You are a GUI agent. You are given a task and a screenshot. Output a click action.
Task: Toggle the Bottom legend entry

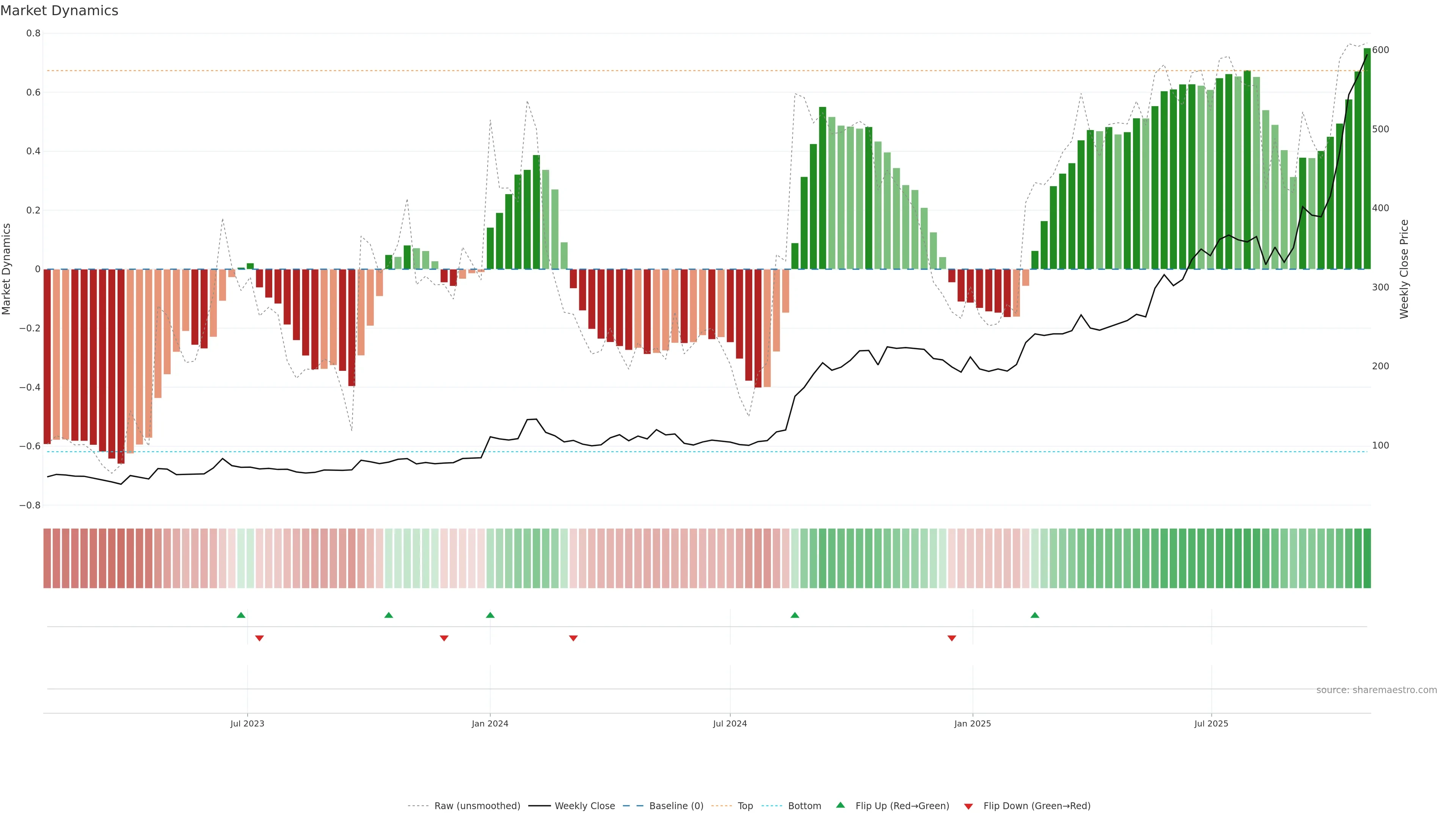click(804, 806)
